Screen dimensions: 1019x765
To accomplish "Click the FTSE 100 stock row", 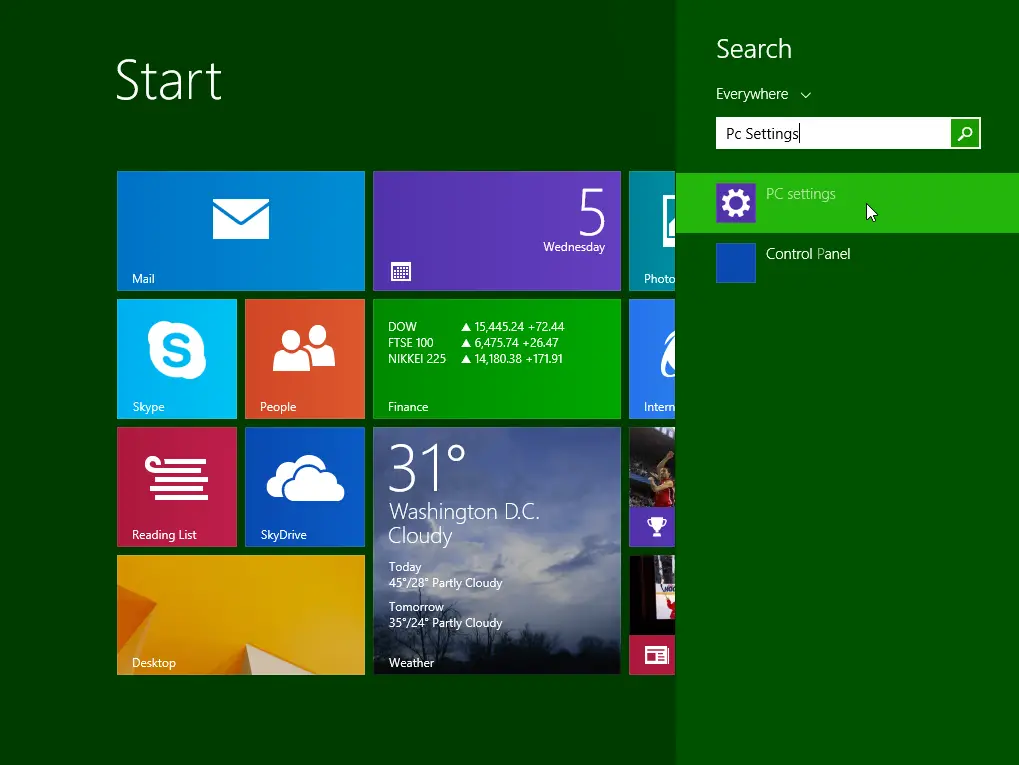I will 473,343.
